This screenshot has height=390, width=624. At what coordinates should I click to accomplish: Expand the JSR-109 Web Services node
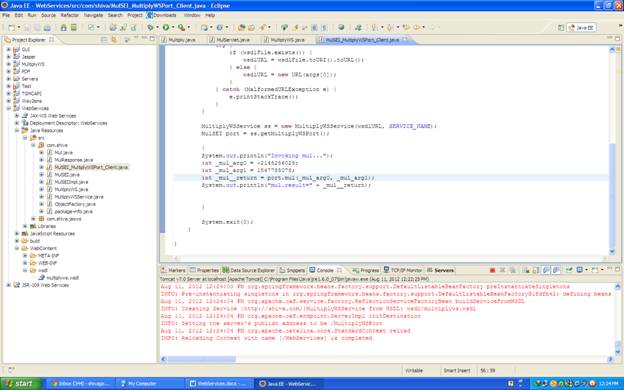click(x=8, y=285)
